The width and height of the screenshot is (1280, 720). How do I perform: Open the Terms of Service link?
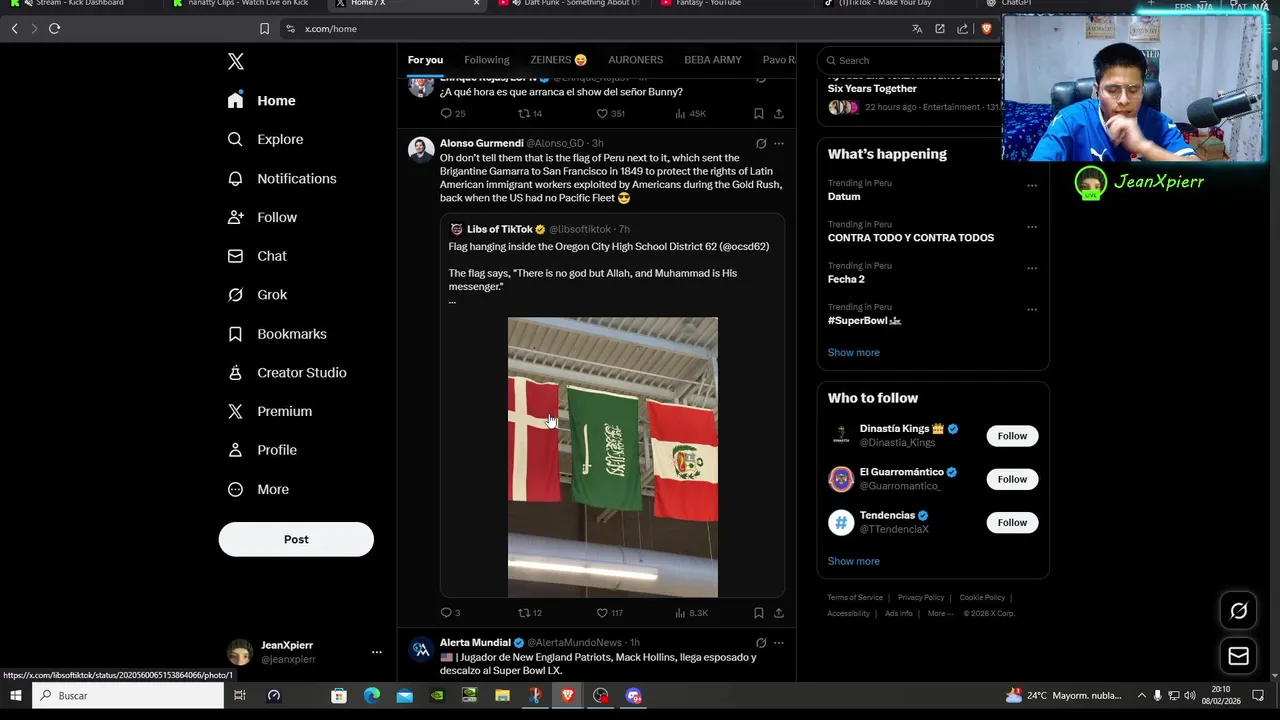click(855, 598)
